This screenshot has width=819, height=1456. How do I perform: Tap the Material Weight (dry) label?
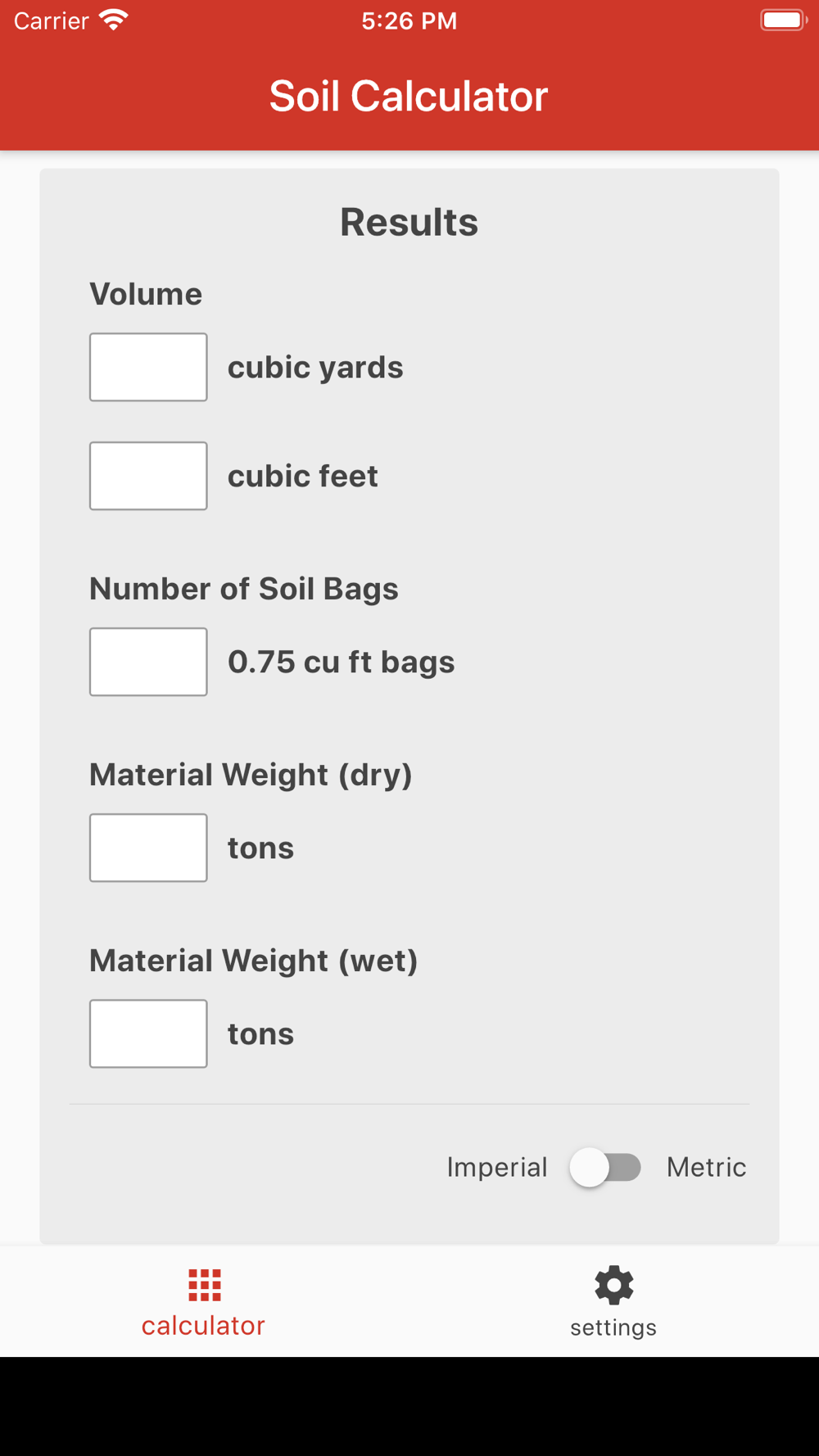tap(251, 775)
